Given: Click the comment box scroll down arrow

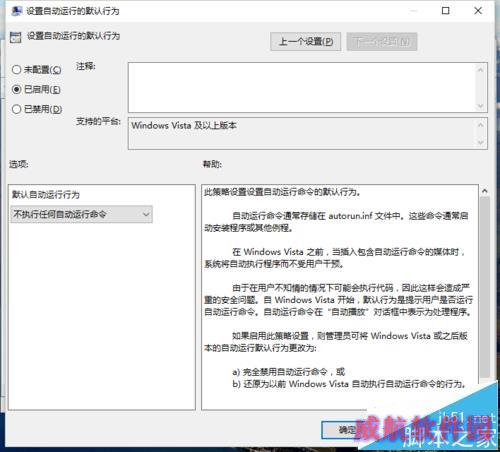Looking at the screenshot, I should (x=481, y=106).
